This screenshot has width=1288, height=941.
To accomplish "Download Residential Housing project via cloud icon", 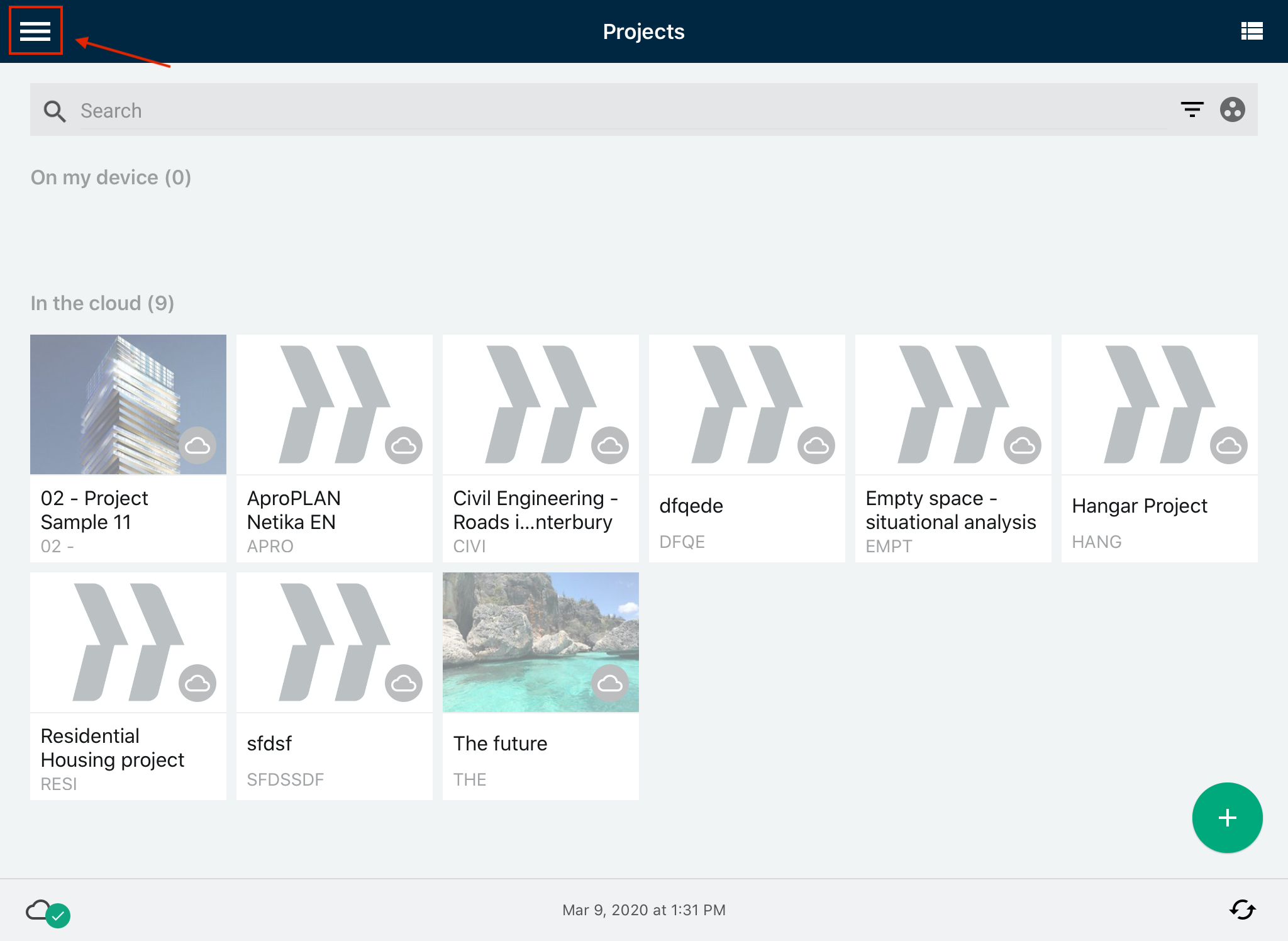I will click(197, 683).
